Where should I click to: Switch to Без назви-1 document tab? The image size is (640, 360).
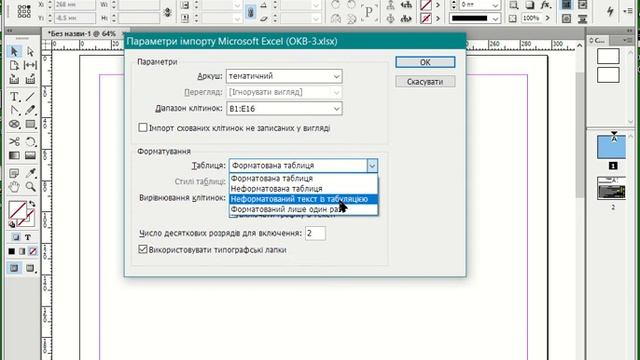pyautogui.click(x=82, y=34)
